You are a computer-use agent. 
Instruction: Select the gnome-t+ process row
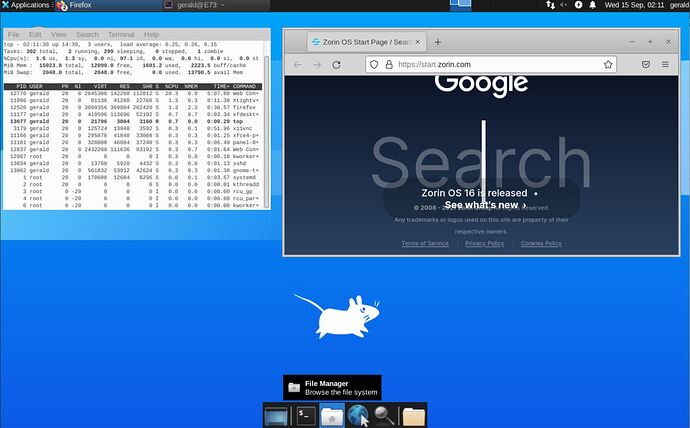132,170
